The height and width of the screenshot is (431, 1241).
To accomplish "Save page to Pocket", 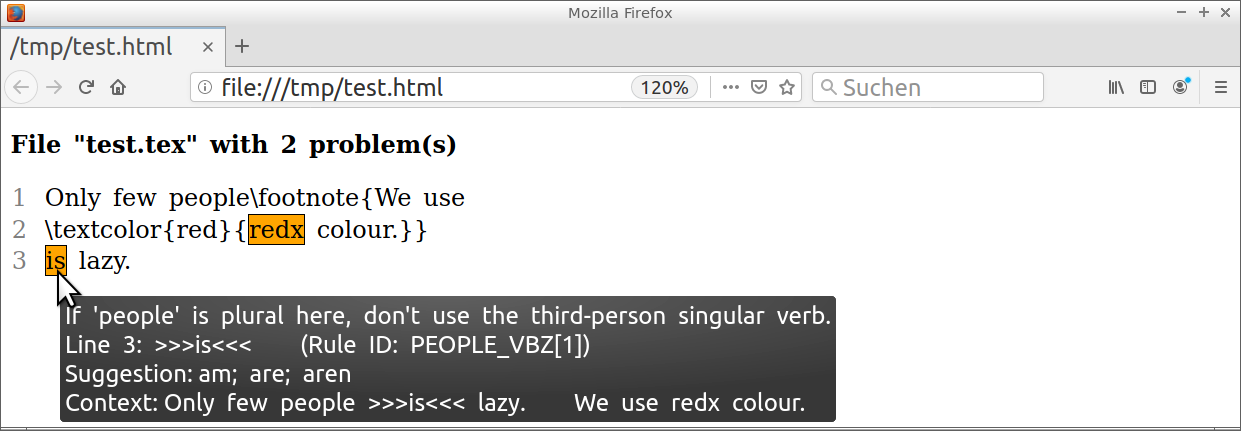I will (759, 88).
